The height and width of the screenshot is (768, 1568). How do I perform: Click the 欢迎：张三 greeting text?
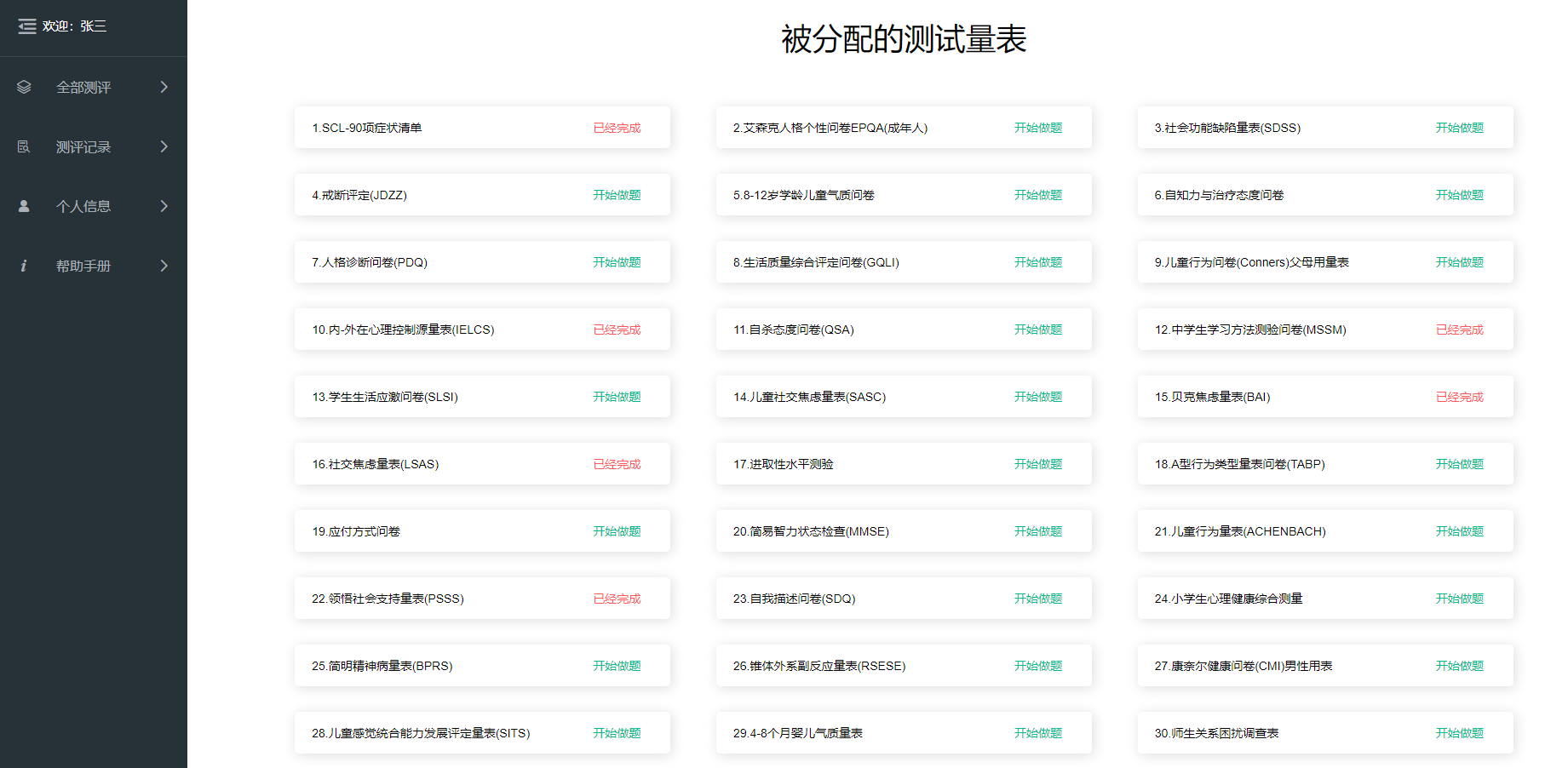pyautogui.click(x=75, y=26)
